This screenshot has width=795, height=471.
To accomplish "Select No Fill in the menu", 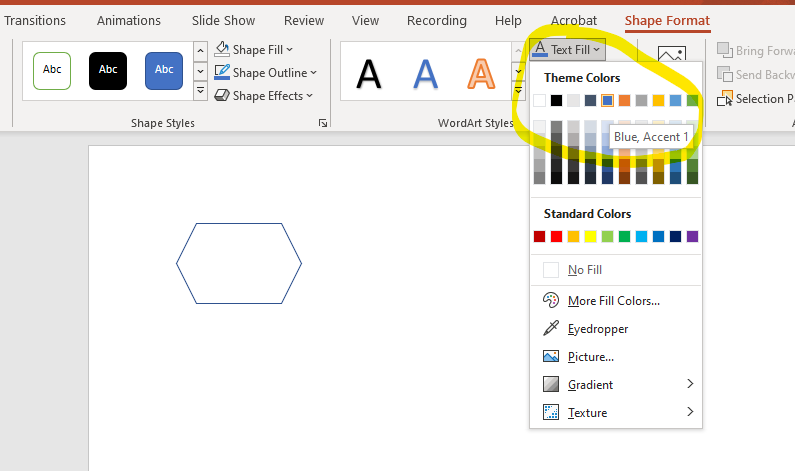I will coord(584,270).
